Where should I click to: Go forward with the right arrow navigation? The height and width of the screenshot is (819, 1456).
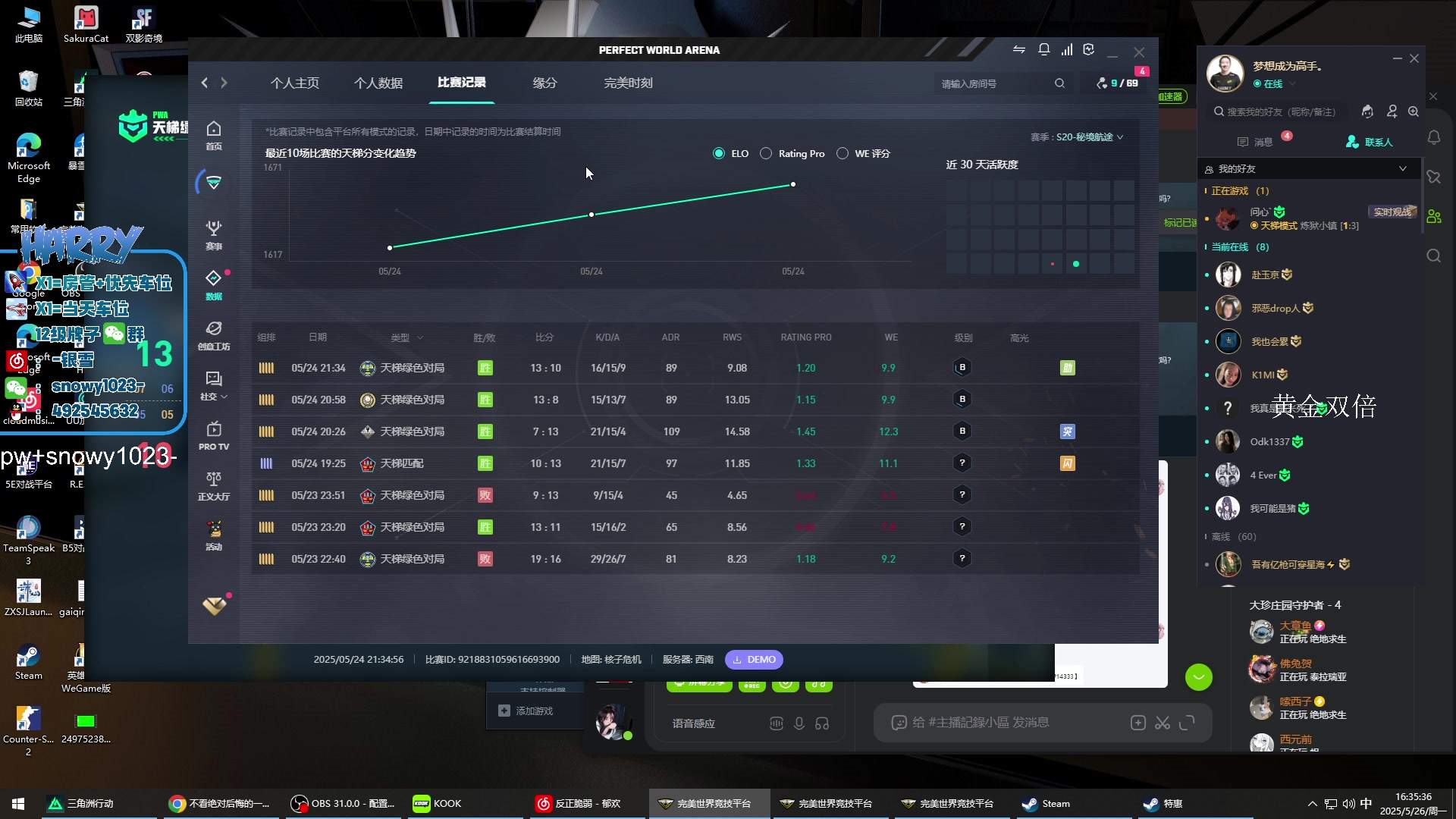[224, 83]
